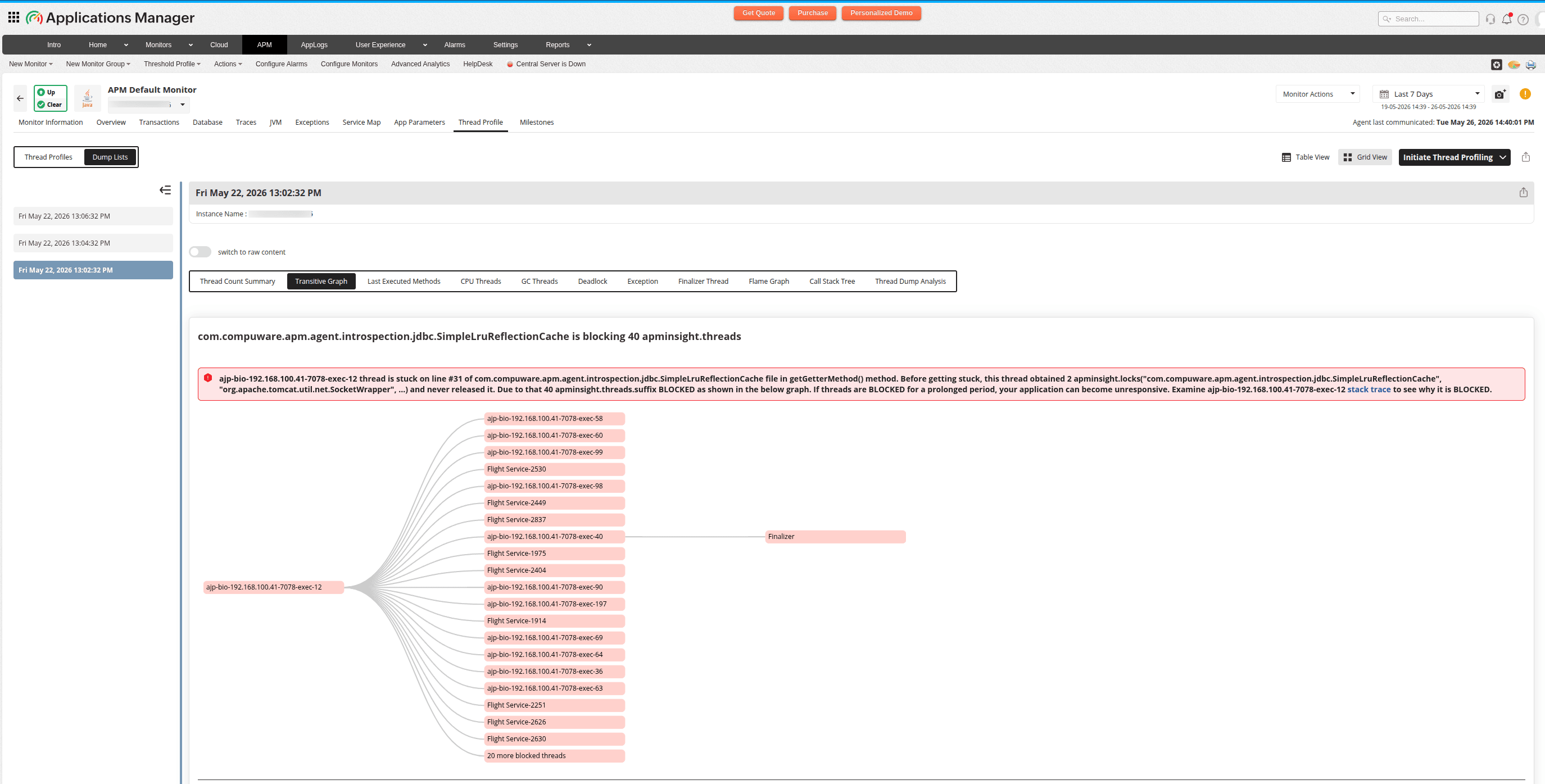This screenshot has height=784, width=1545.
Task: Click the camera add-snapshot icon
Action: tap(1500, 94)
